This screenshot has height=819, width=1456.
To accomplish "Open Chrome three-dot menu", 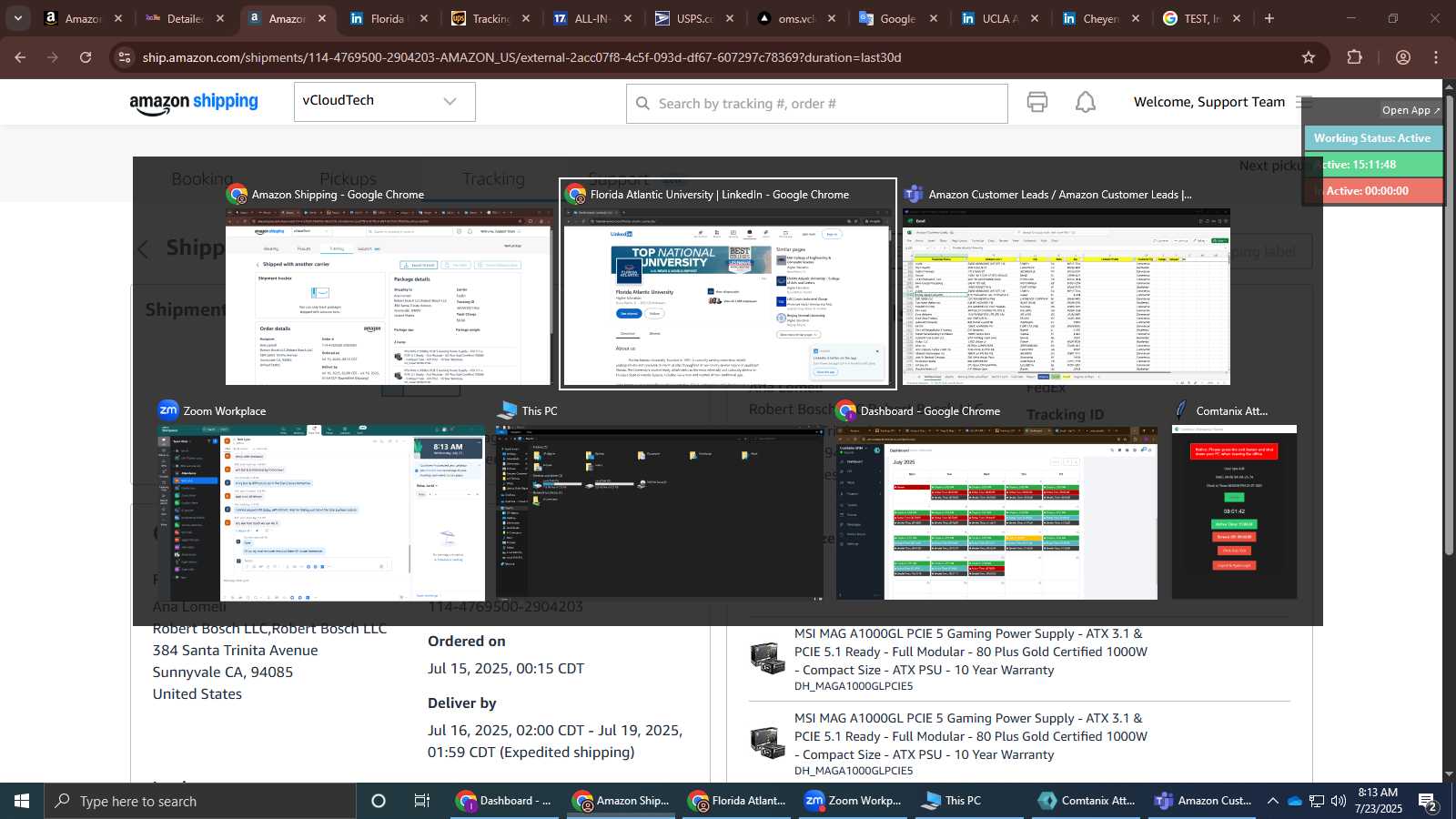I will (1436, 57).
